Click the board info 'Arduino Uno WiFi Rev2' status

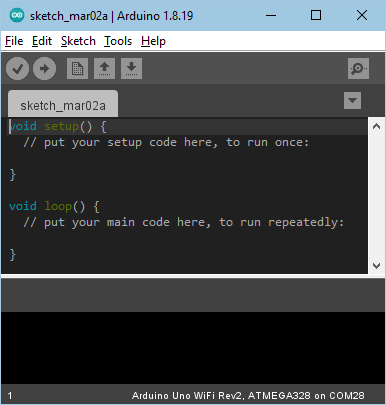pyautogui.click(x=248, y=396)
